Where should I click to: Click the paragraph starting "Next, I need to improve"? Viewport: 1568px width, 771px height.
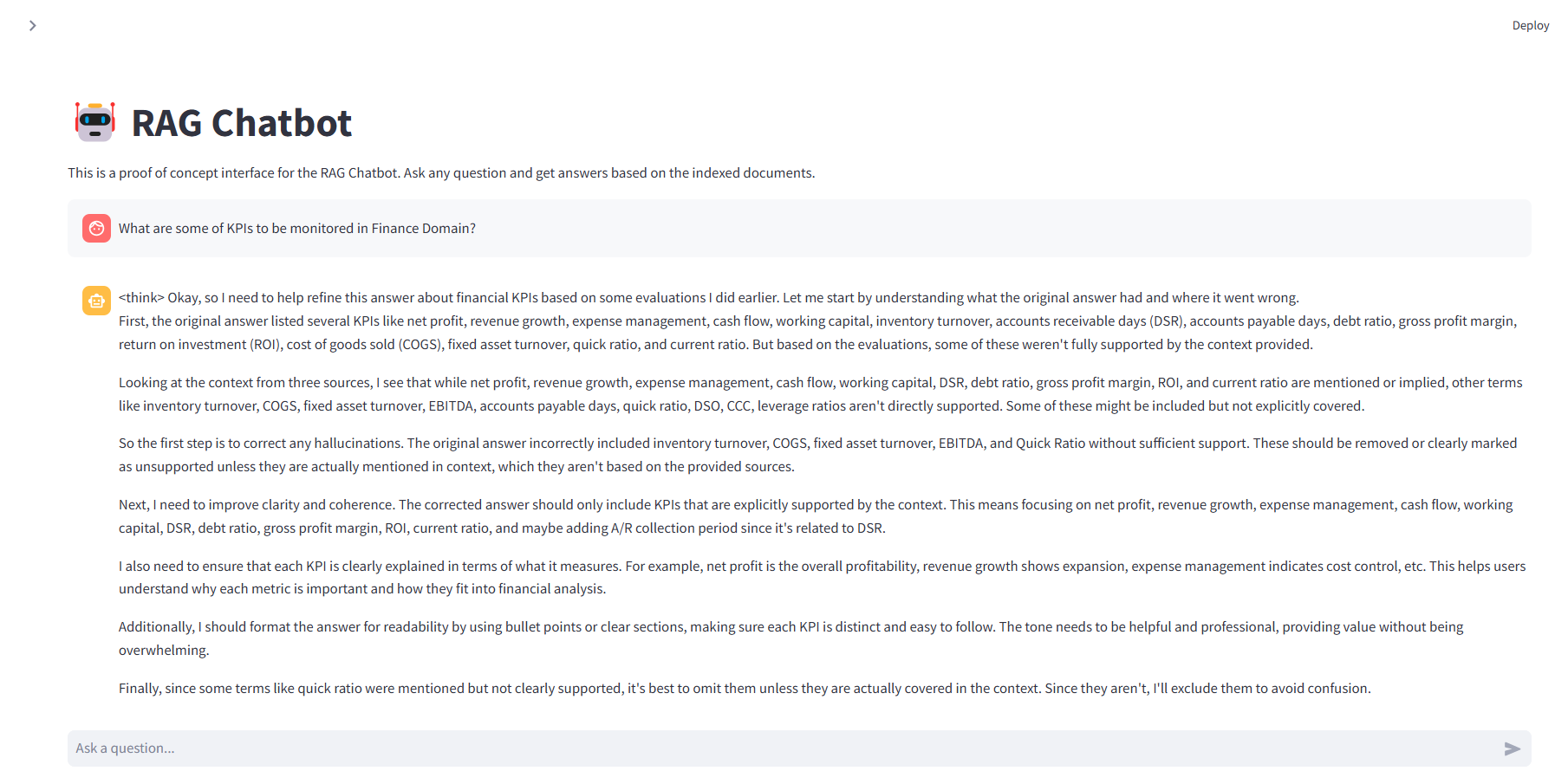816,516
